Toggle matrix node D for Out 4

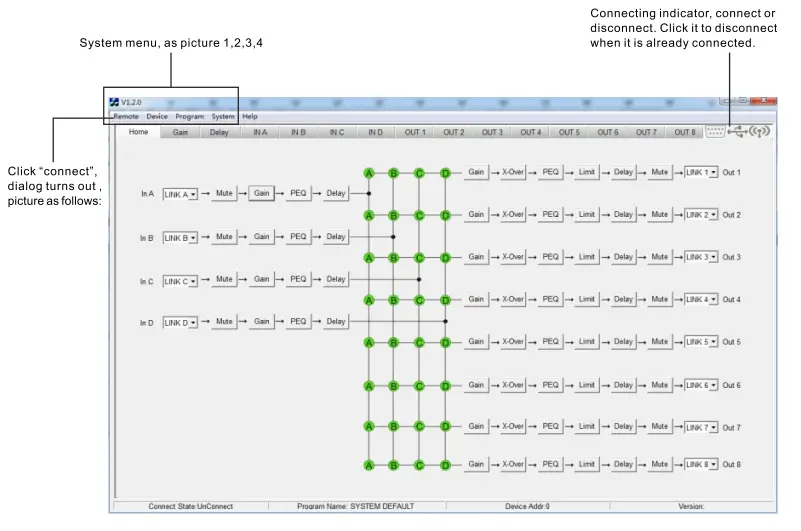[x=445, y=301]
